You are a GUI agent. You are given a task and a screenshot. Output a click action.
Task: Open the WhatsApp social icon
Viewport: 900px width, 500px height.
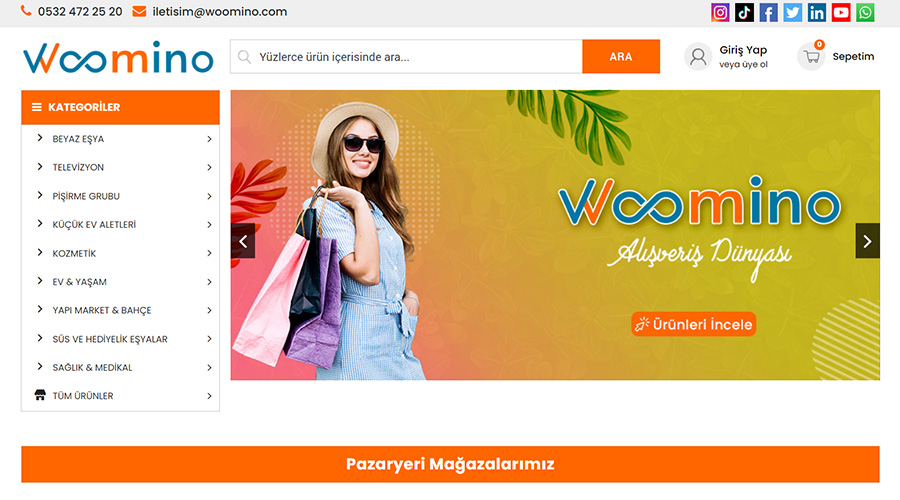click(x=865, y=12)
